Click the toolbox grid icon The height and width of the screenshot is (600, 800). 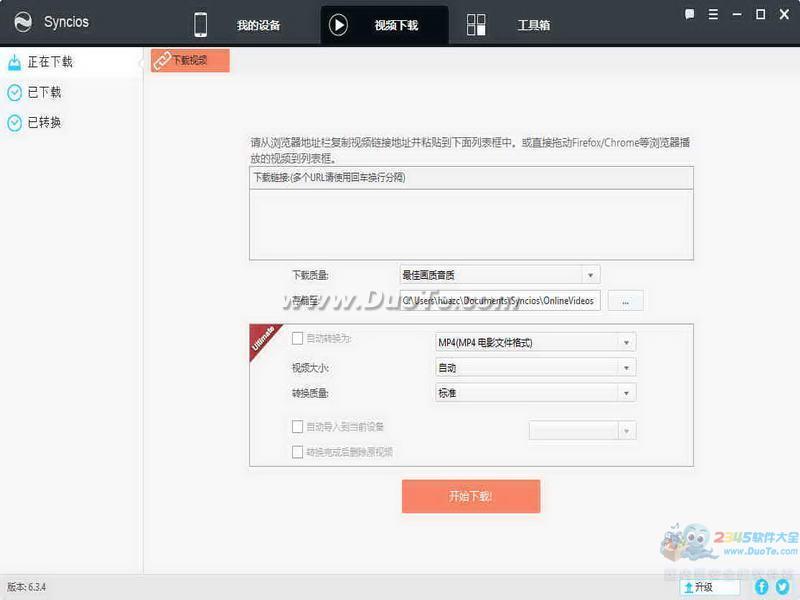tap(476, 24)
